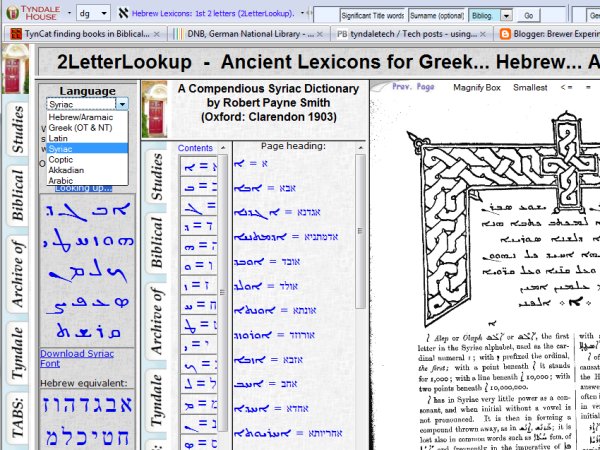Go to Prev. Page of dictionary
Viewport: 600px width, 450px height.
(413, 87)
